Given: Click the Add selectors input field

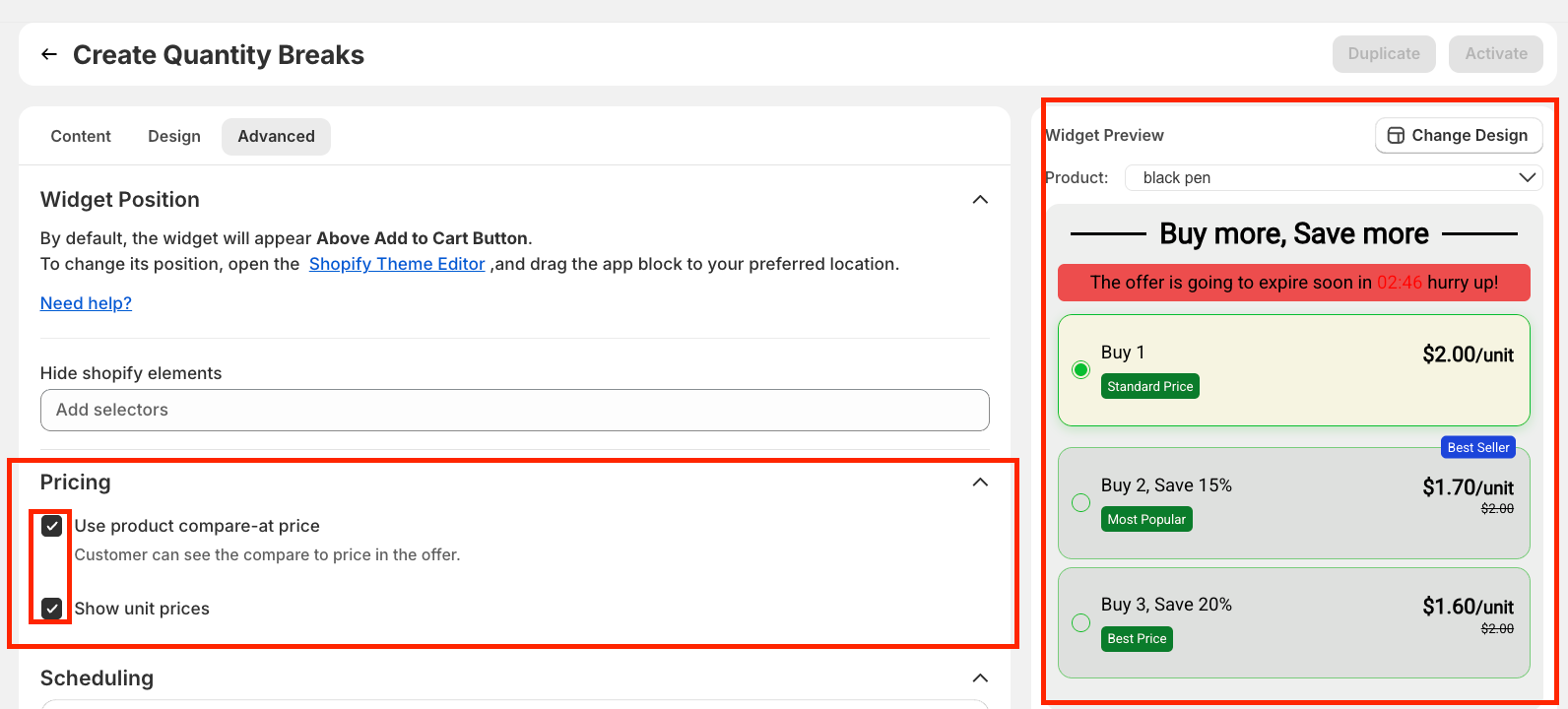Looking at the screenshot, I should pyautogui.click(x=514, y=411).
